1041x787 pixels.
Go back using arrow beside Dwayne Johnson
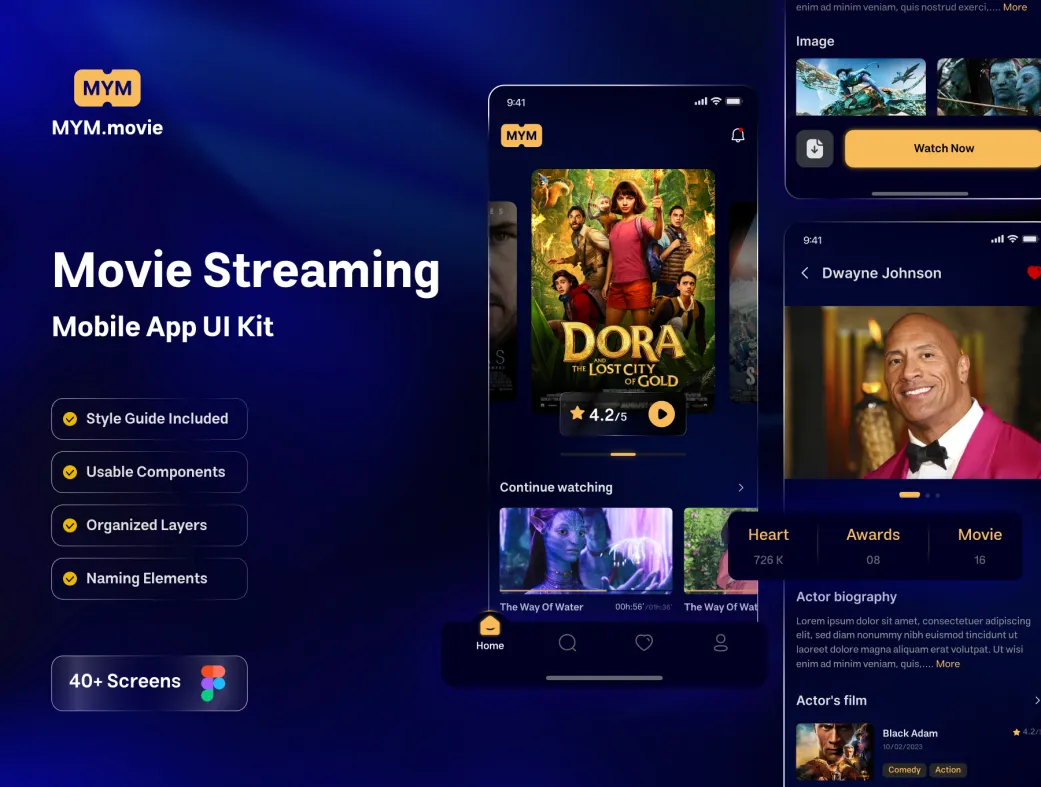(805, 273)
